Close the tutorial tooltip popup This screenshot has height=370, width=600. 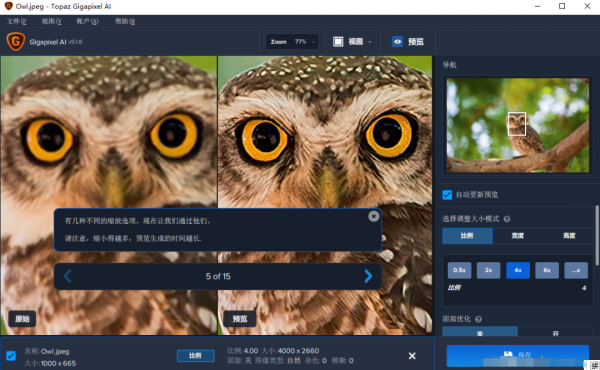pos(373,216)
